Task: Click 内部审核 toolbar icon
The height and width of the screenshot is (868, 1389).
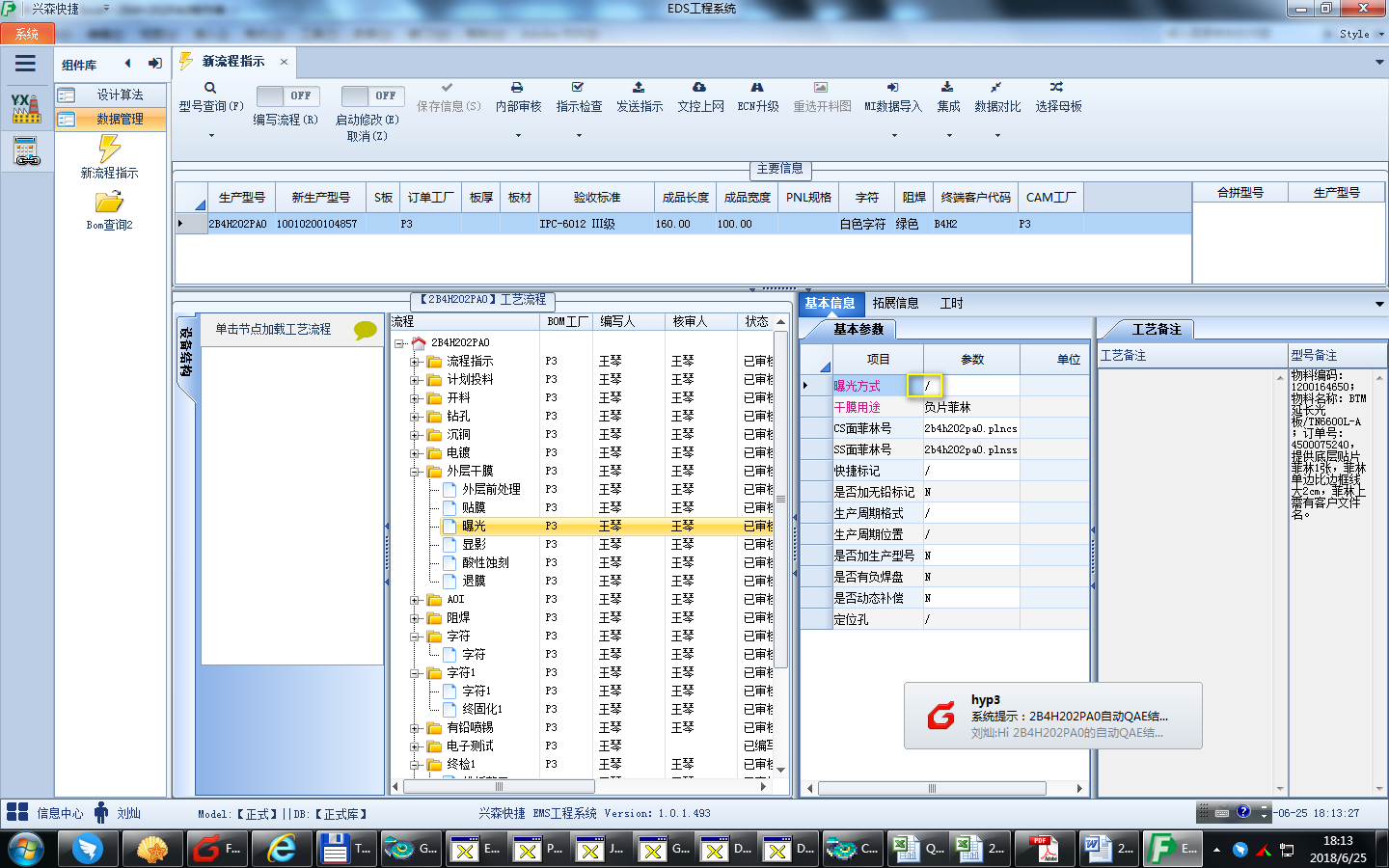Action: (518, 88)
